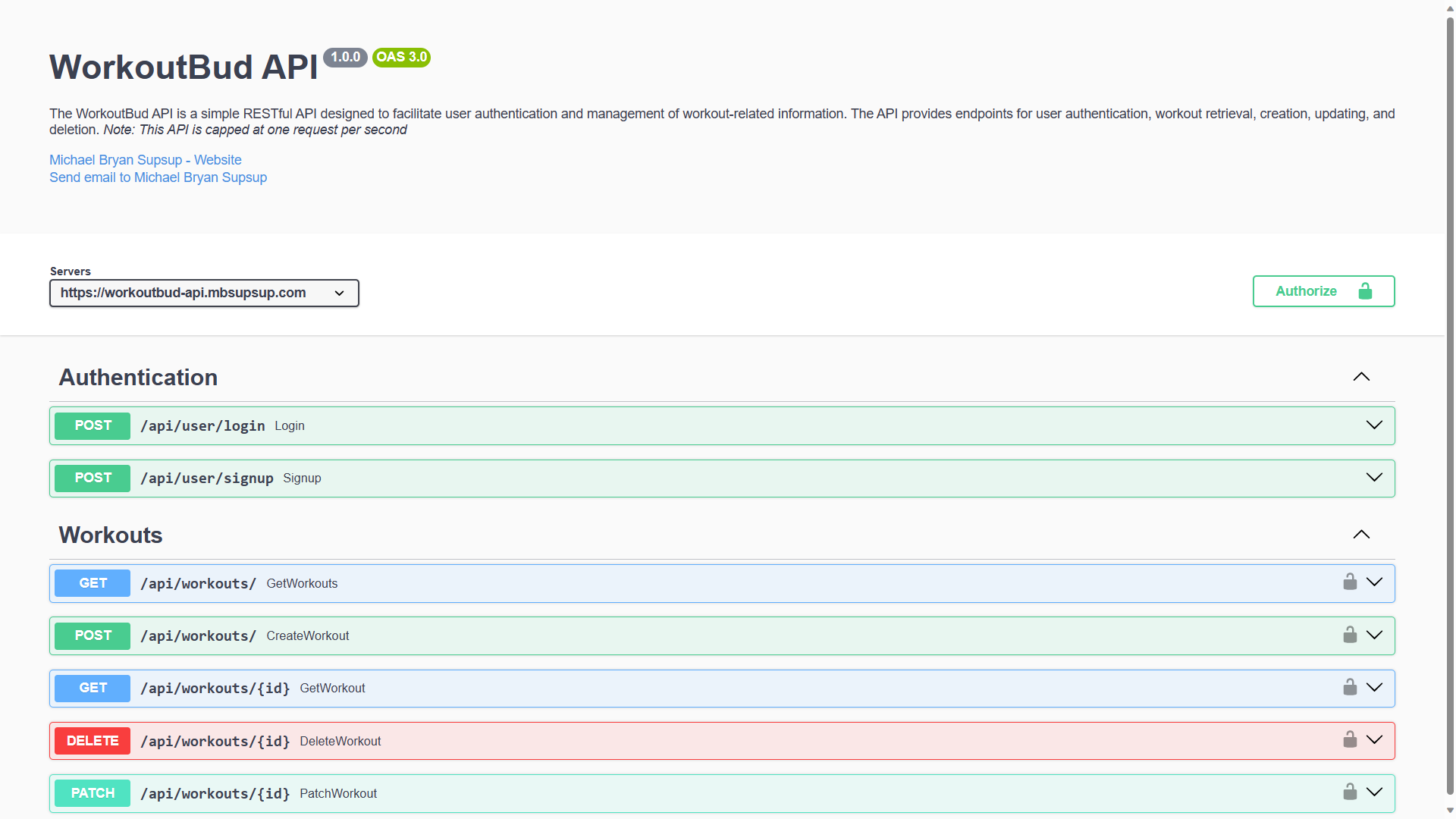Image resolution: width=1456 pixels, height=819 pixels.
Task: Click the scrollbar down arrow
Action: pos(1450,811)
